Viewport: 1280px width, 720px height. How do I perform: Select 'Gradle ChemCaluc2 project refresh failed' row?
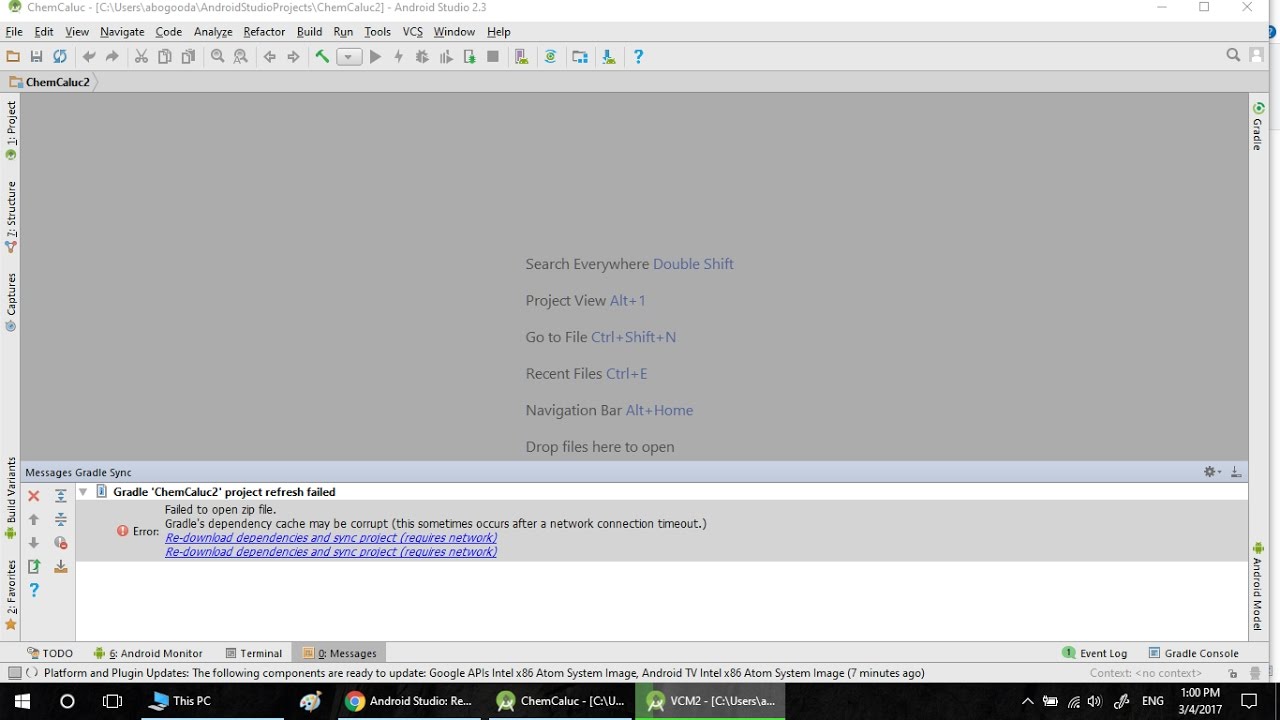pyautogui.click(x=661, y=492)
